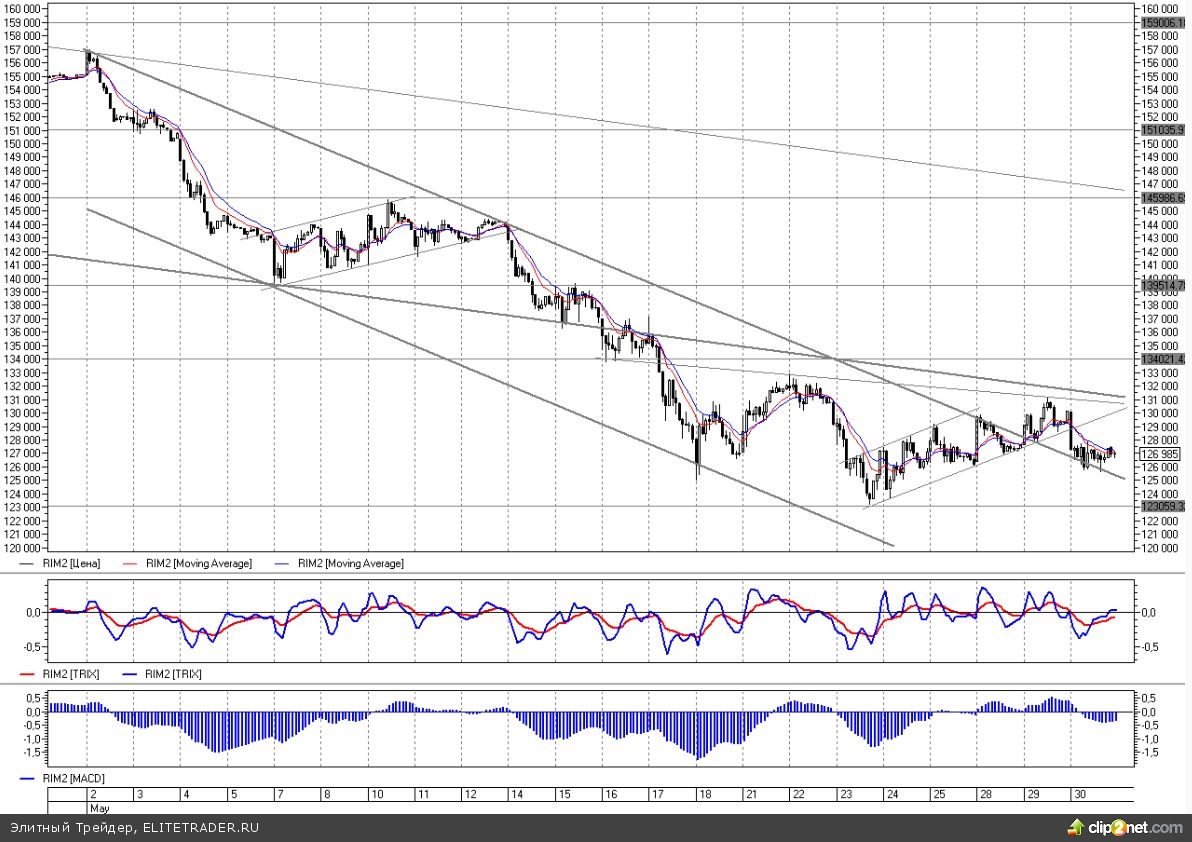Click date 30 on the time axis
The height and width of the screenshot is (842, 1192).
(x=1077, y=794)
